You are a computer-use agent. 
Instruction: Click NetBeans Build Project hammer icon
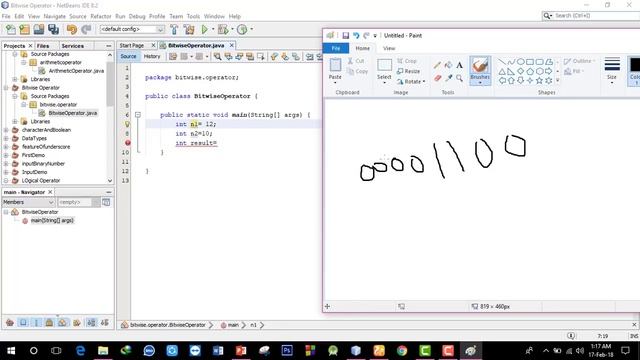(x=174, y=29)
